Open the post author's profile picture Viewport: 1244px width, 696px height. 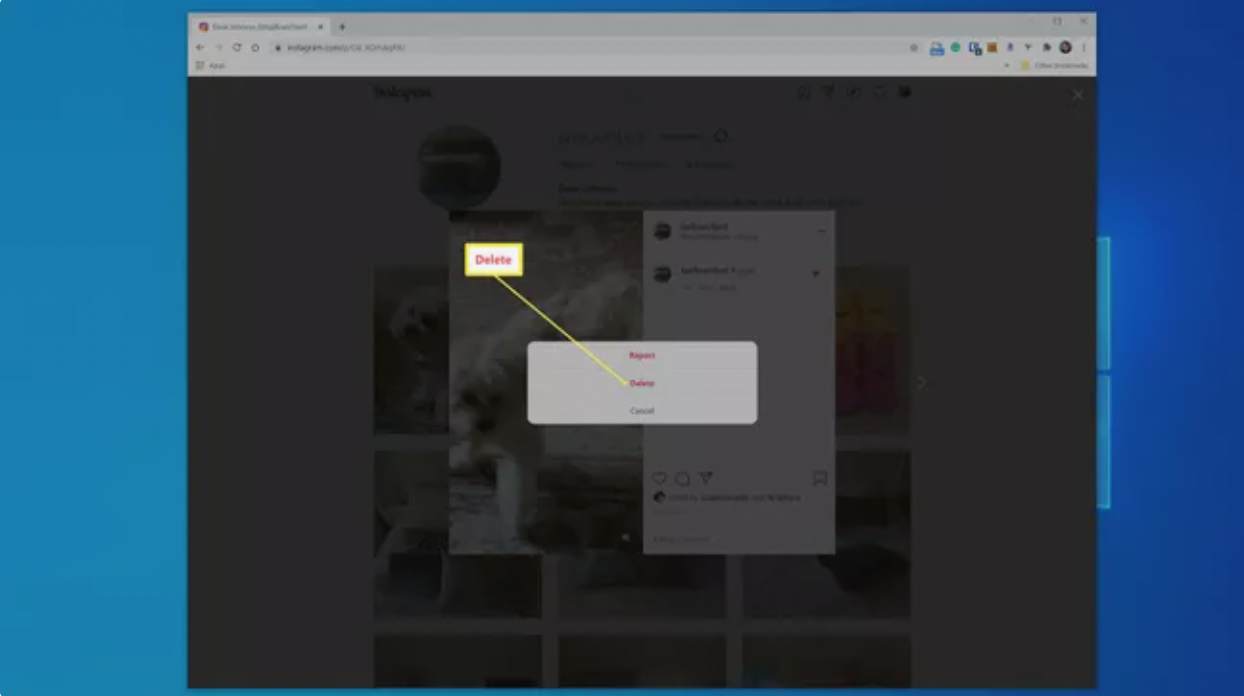[x=662, y=232]
